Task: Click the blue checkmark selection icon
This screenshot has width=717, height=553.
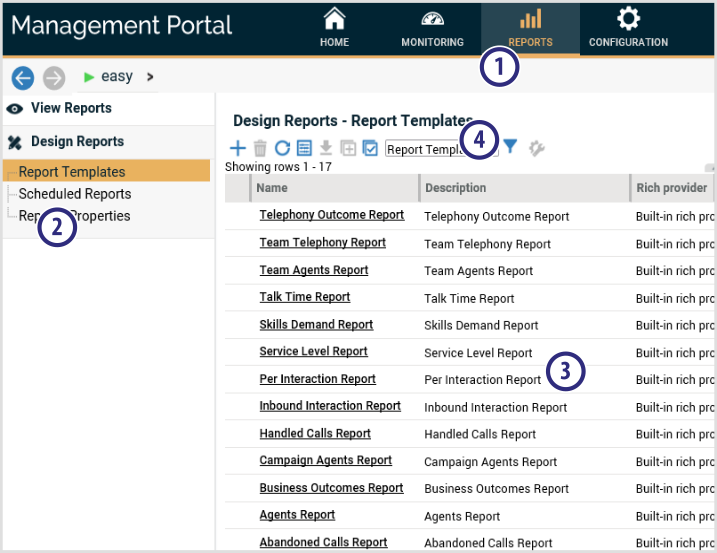Action: [370, 148]
